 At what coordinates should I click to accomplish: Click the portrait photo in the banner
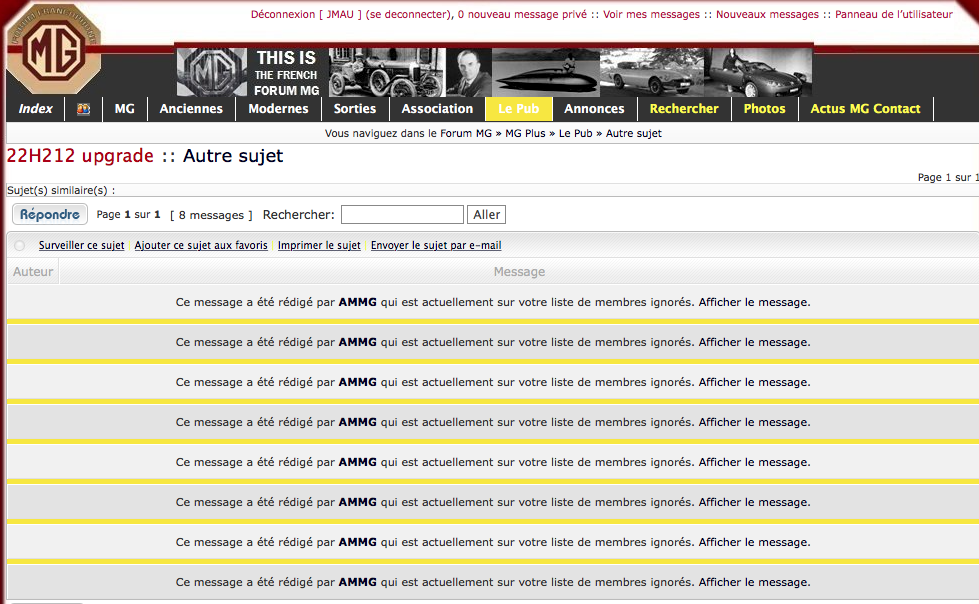coord(469,72)
